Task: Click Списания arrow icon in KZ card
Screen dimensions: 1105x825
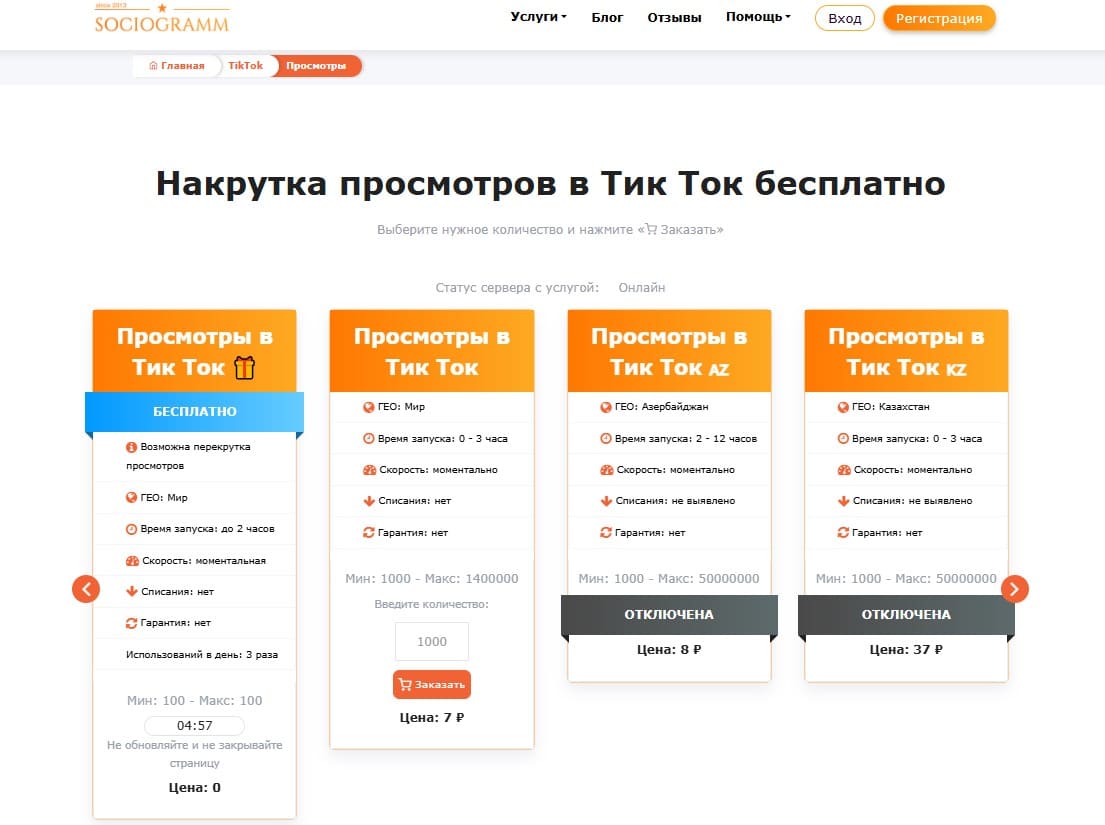Action: pyautogui.click(x=843, y=501)
